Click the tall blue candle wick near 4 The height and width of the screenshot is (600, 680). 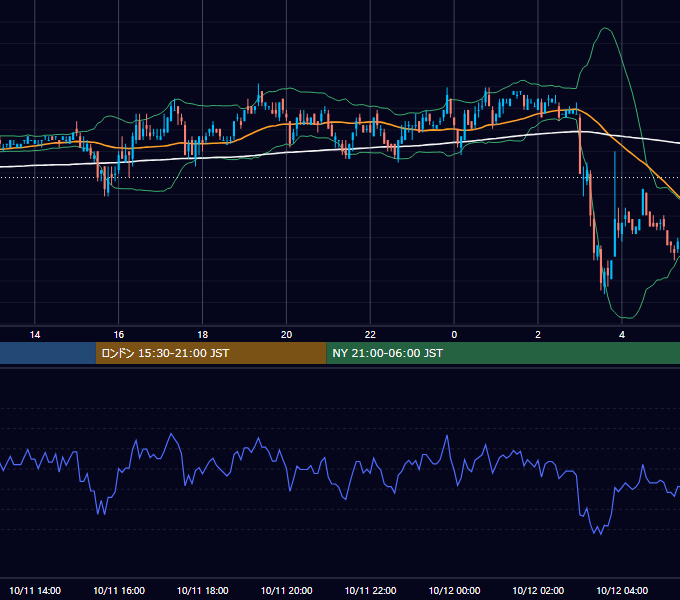(615, 186)
